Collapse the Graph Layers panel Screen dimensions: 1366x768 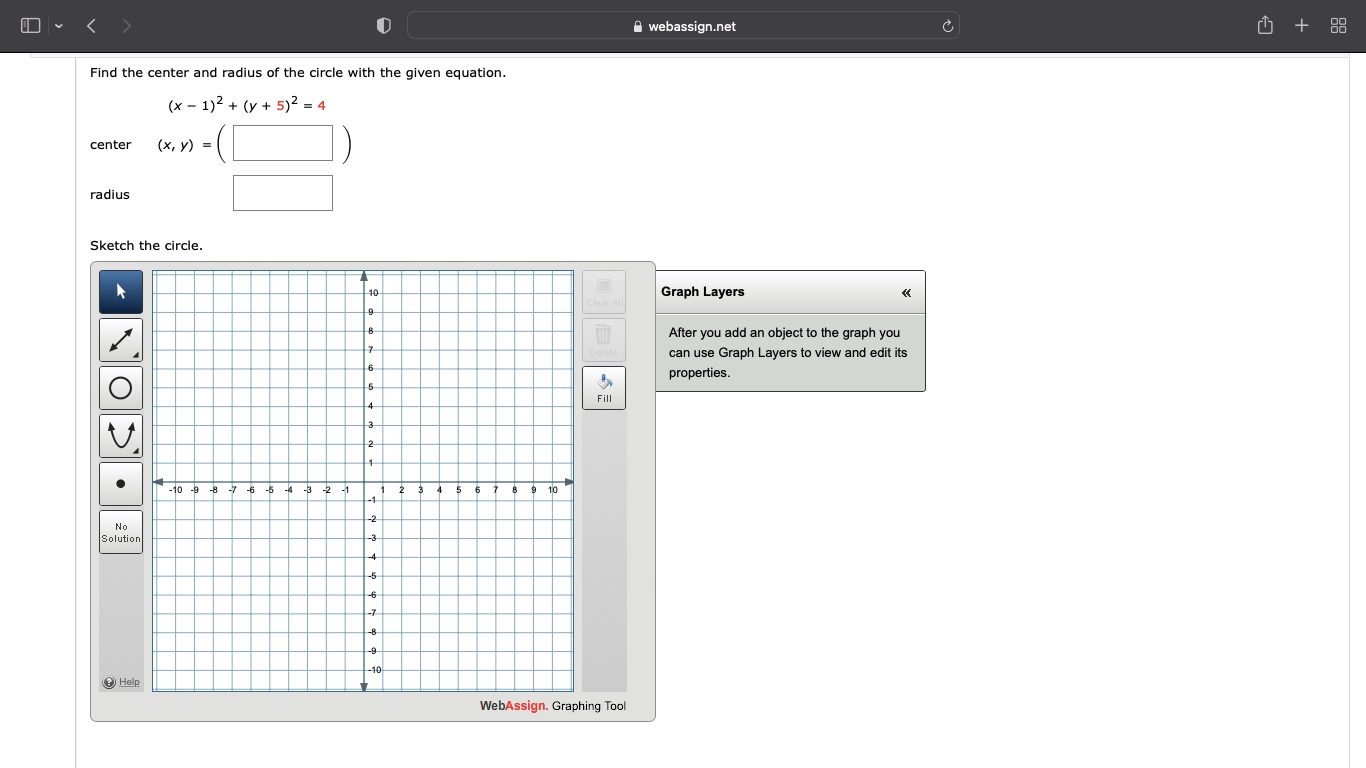coord(906,292)
